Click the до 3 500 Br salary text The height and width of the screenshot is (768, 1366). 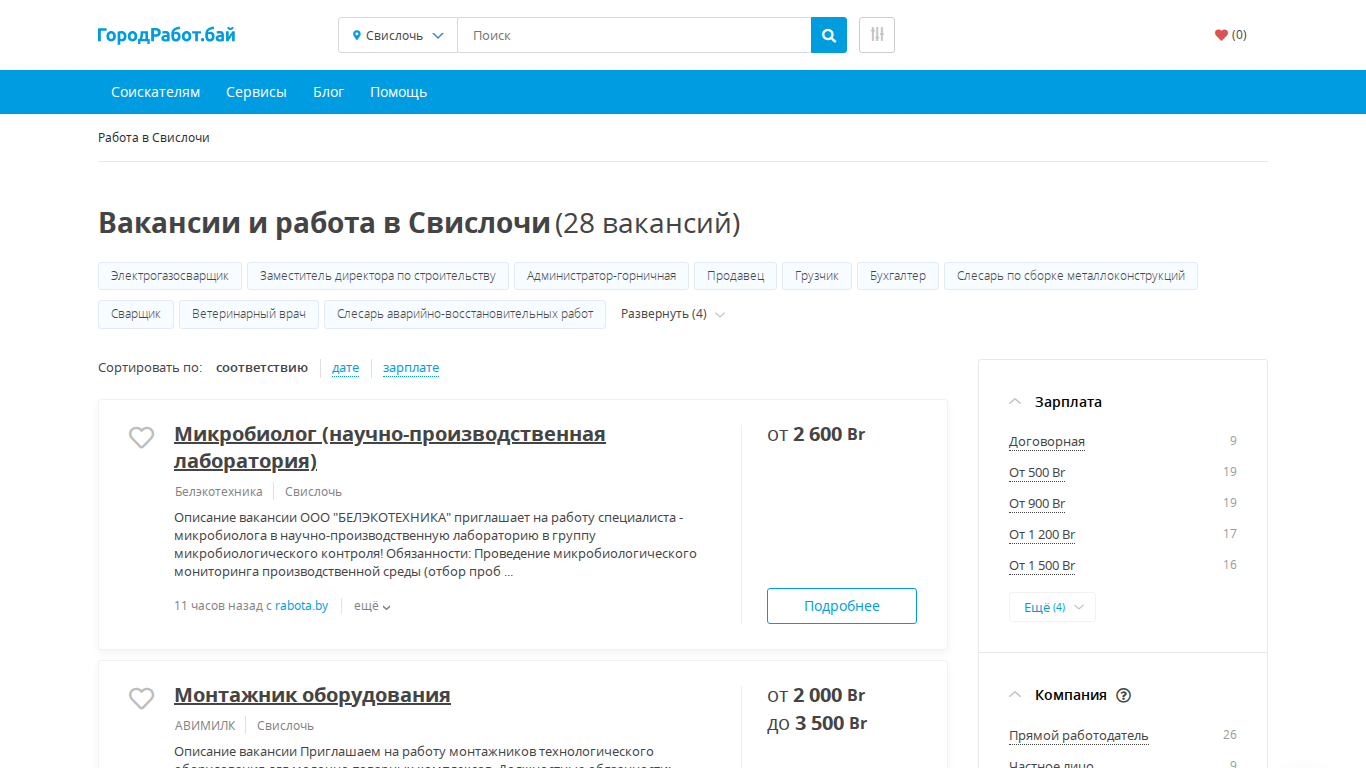click(x=817, y=723)
